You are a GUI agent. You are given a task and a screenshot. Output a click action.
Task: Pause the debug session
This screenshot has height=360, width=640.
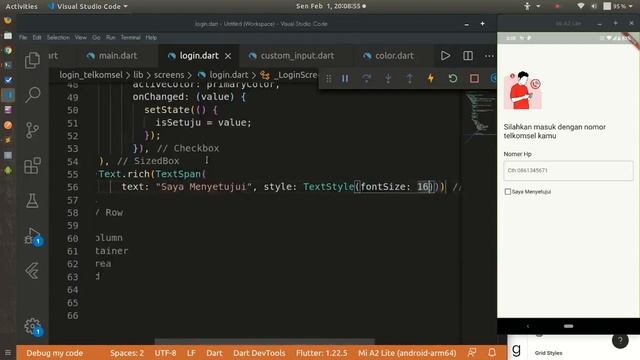click(x=345, y=78)
